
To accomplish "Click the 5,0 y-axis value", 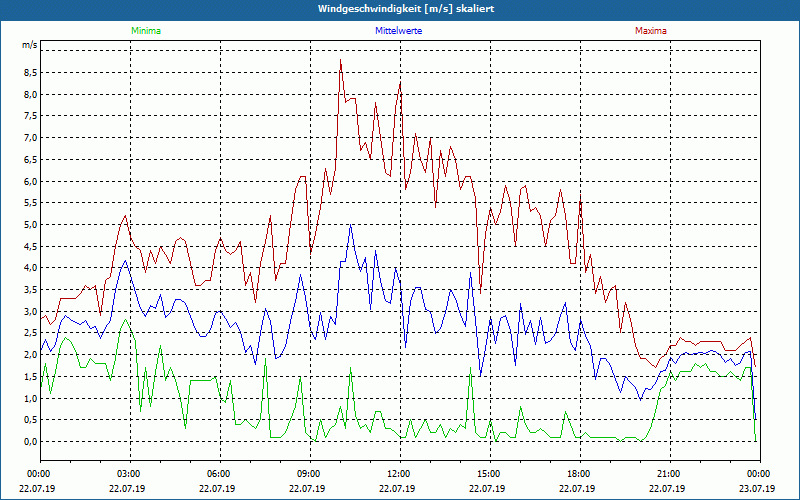I will point(30,224).
